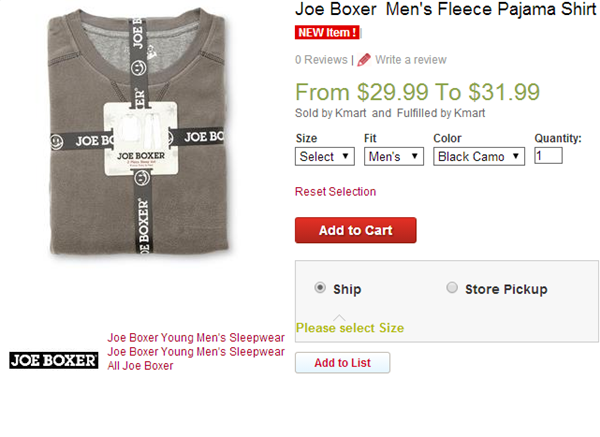Click the Joe Boxer brand logo
Image resolution: width=600 pixels, height=437 pixels.
tap(53, 360)
